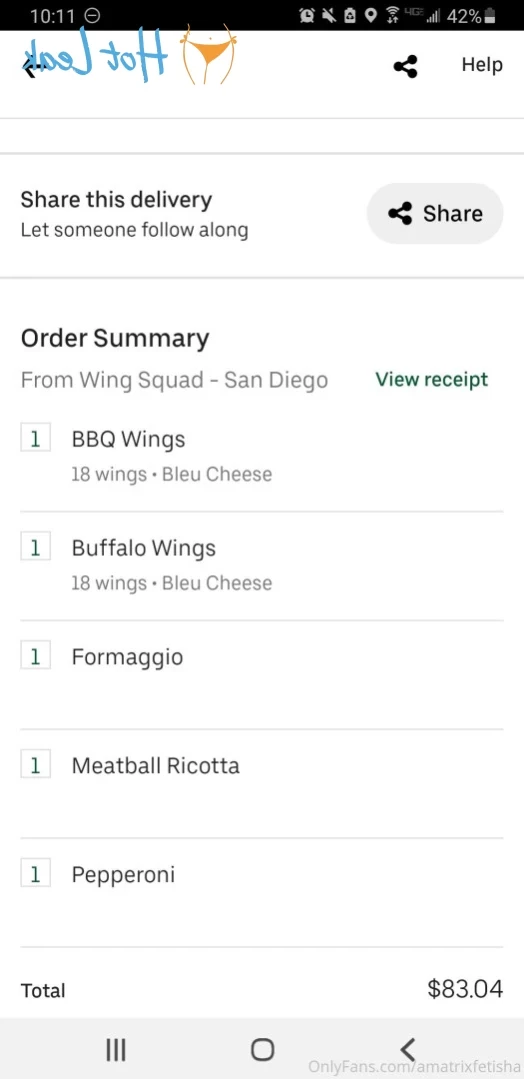Select quantity box for Buffalo Wings
The height and width of the screenshot is (1079, 524).
35,548
